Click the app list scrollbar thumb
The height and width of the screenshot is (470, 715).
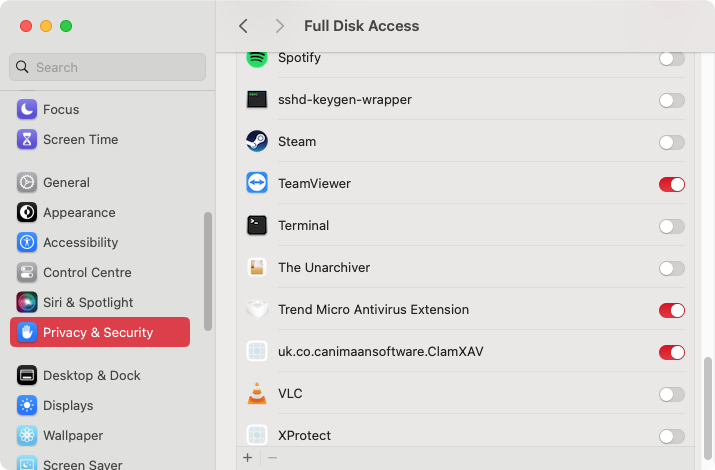point(707,408)
